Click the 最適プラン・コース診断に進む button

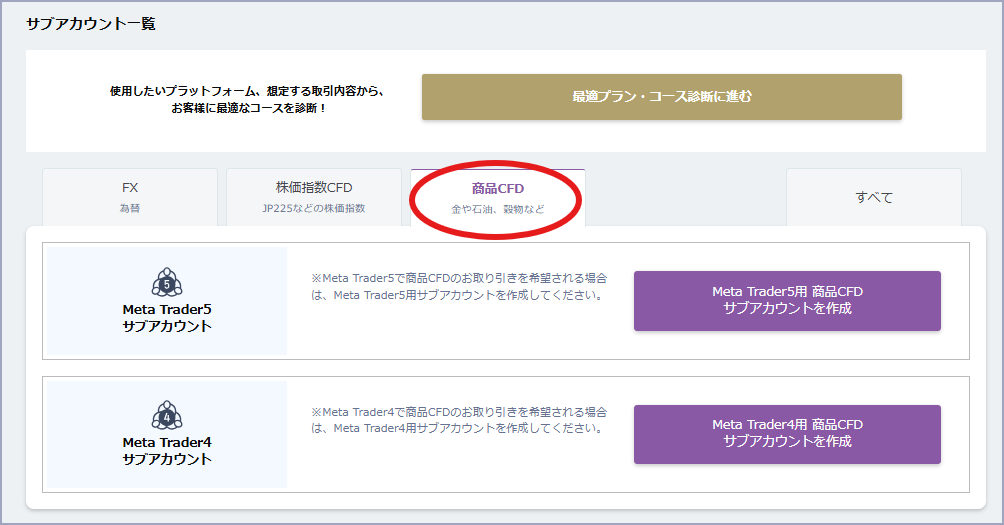[x=661, y=97]
